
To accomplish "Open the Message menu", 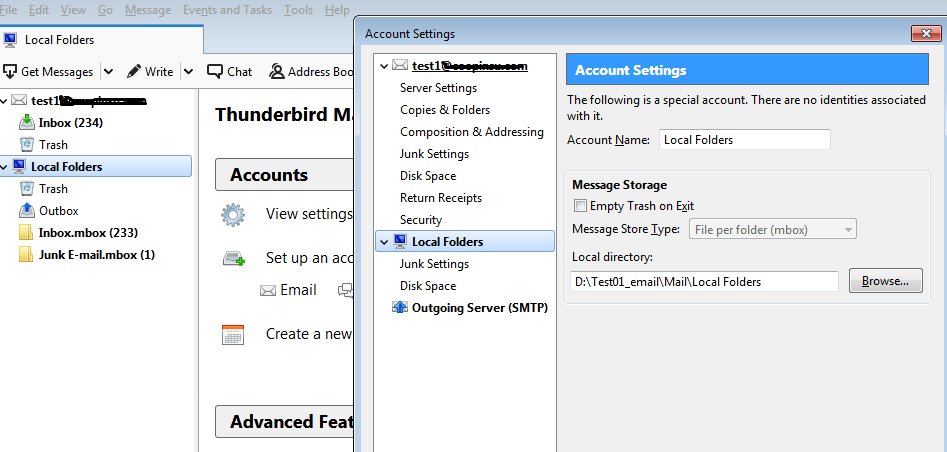I will (148, 10).
